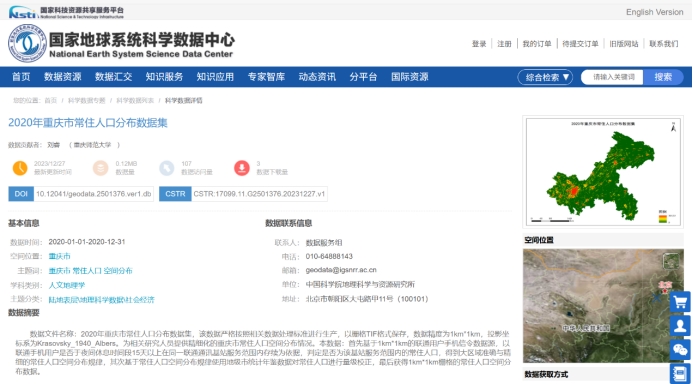Switch to English Version

pos(655,12)
